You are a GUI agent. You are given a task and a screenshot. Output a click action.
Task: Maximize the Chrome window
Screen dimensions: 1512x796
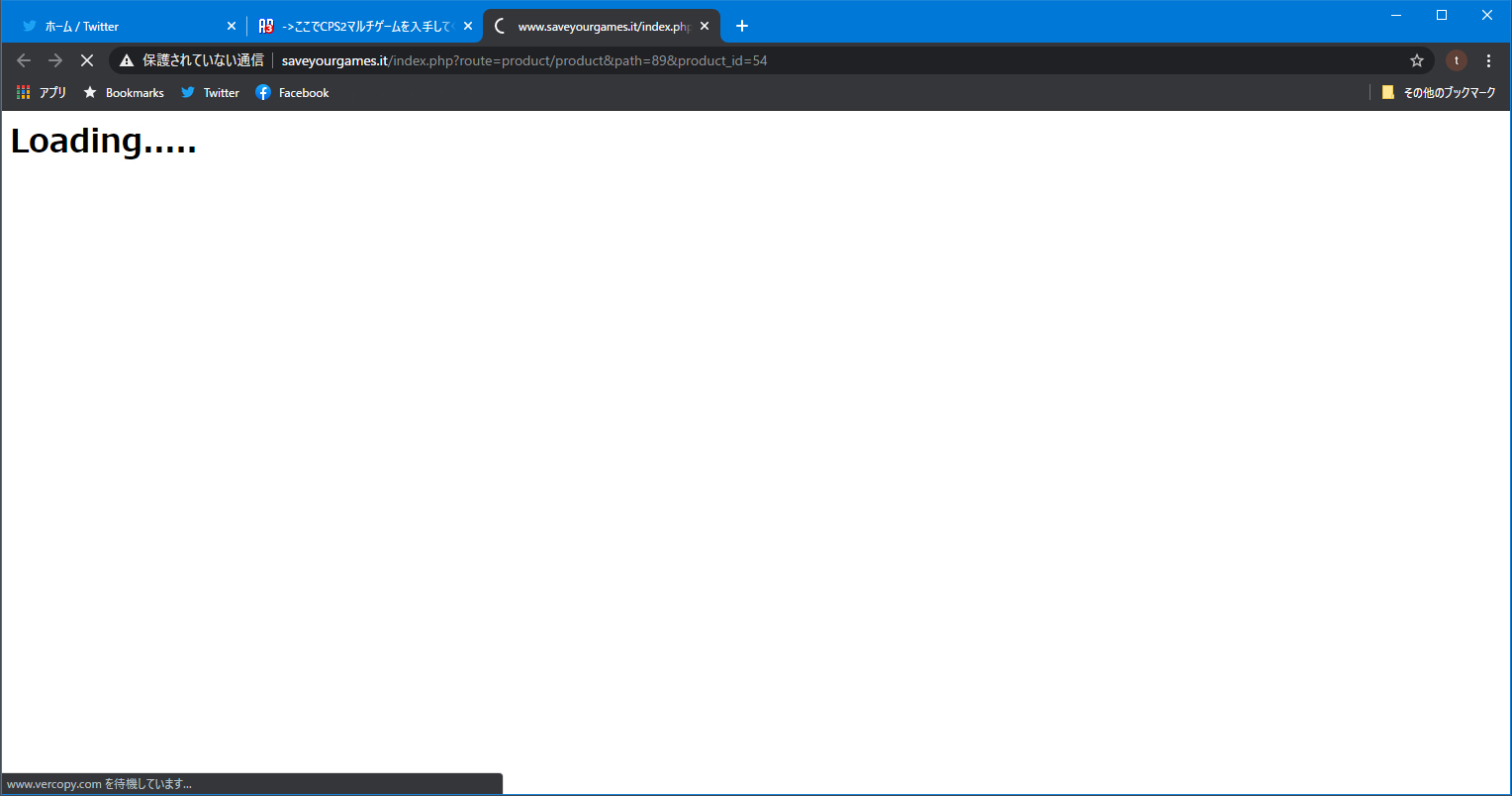1442,15
